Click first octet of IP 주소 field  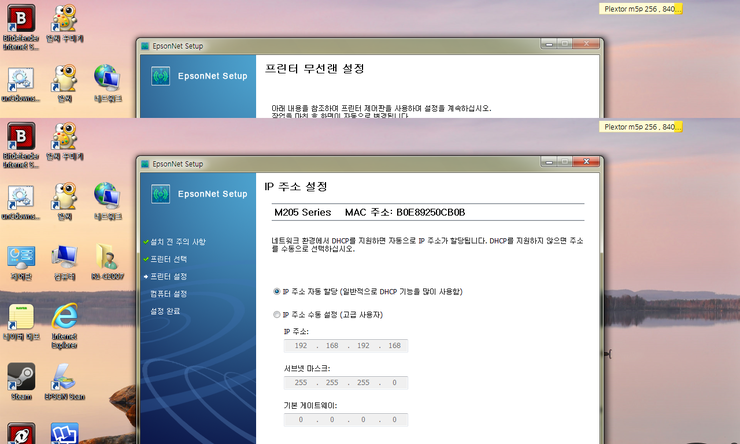click(297, 346)
